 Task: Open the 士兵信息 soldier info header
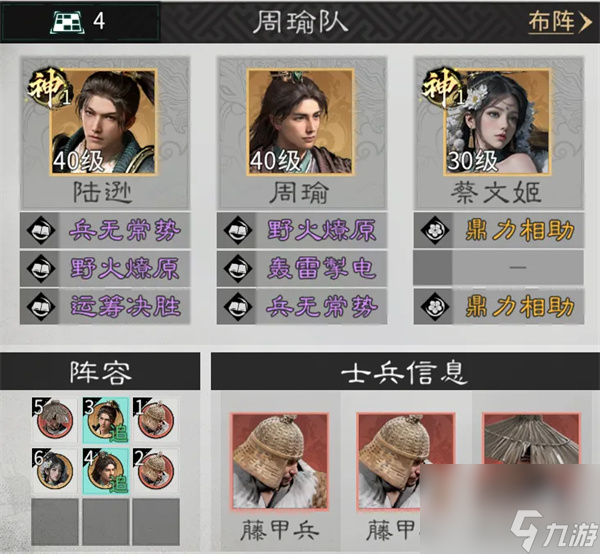[x=405, y=372]
